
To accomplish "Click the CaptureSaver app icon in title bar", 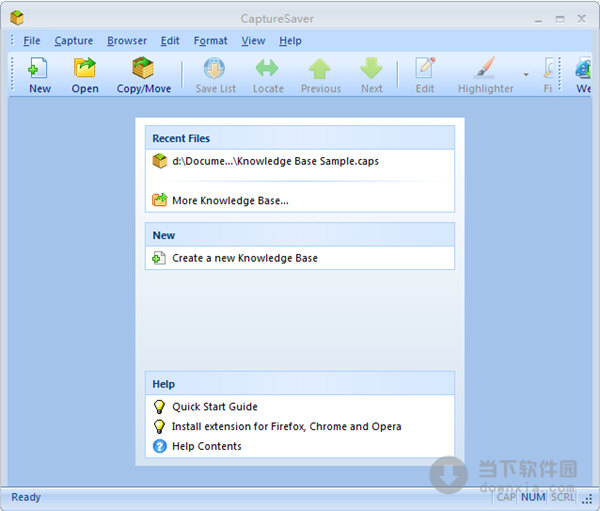I will (17, 18).
